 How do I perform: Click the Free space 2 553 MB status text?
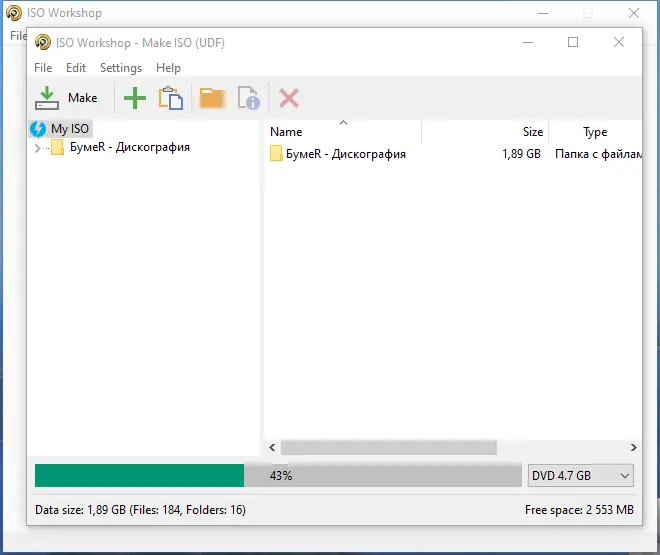tap(579, 510)
